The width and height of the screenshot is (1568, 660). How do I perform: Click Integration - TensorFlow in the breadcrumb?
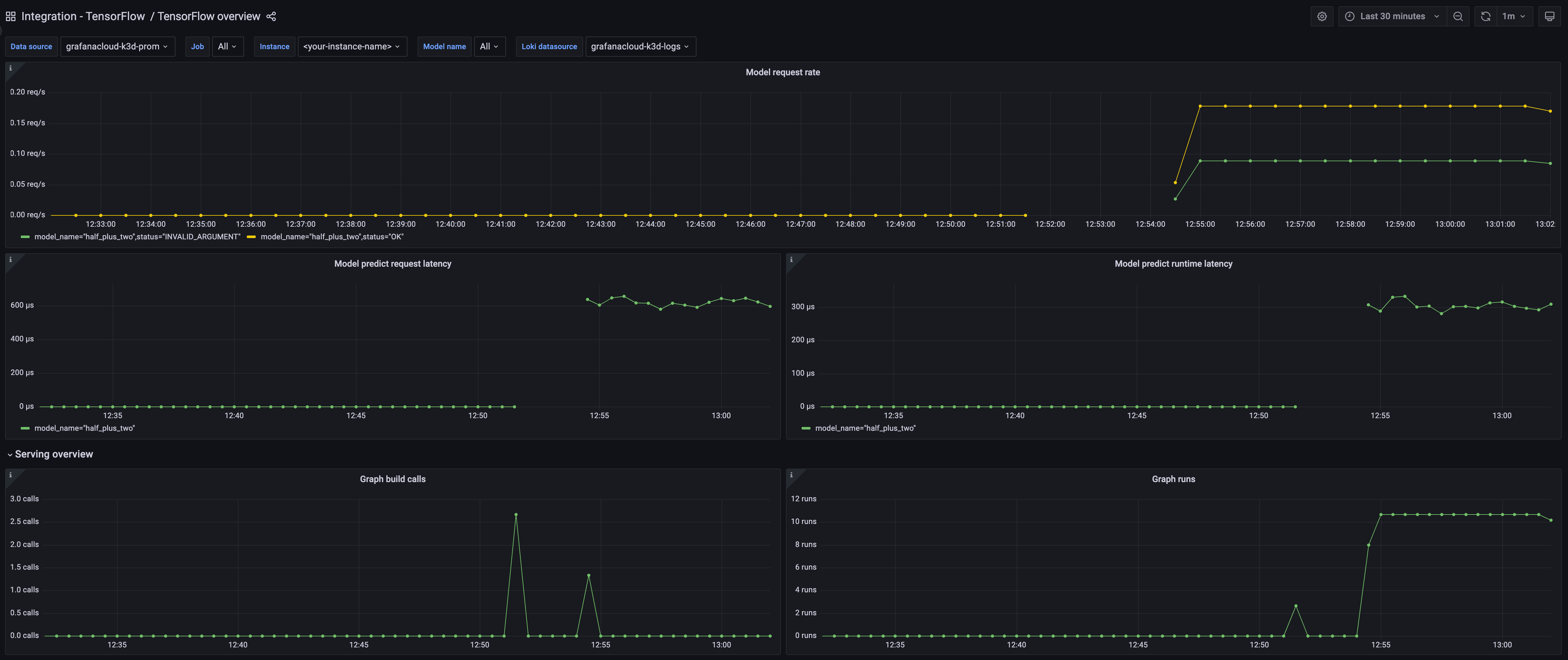82,16
